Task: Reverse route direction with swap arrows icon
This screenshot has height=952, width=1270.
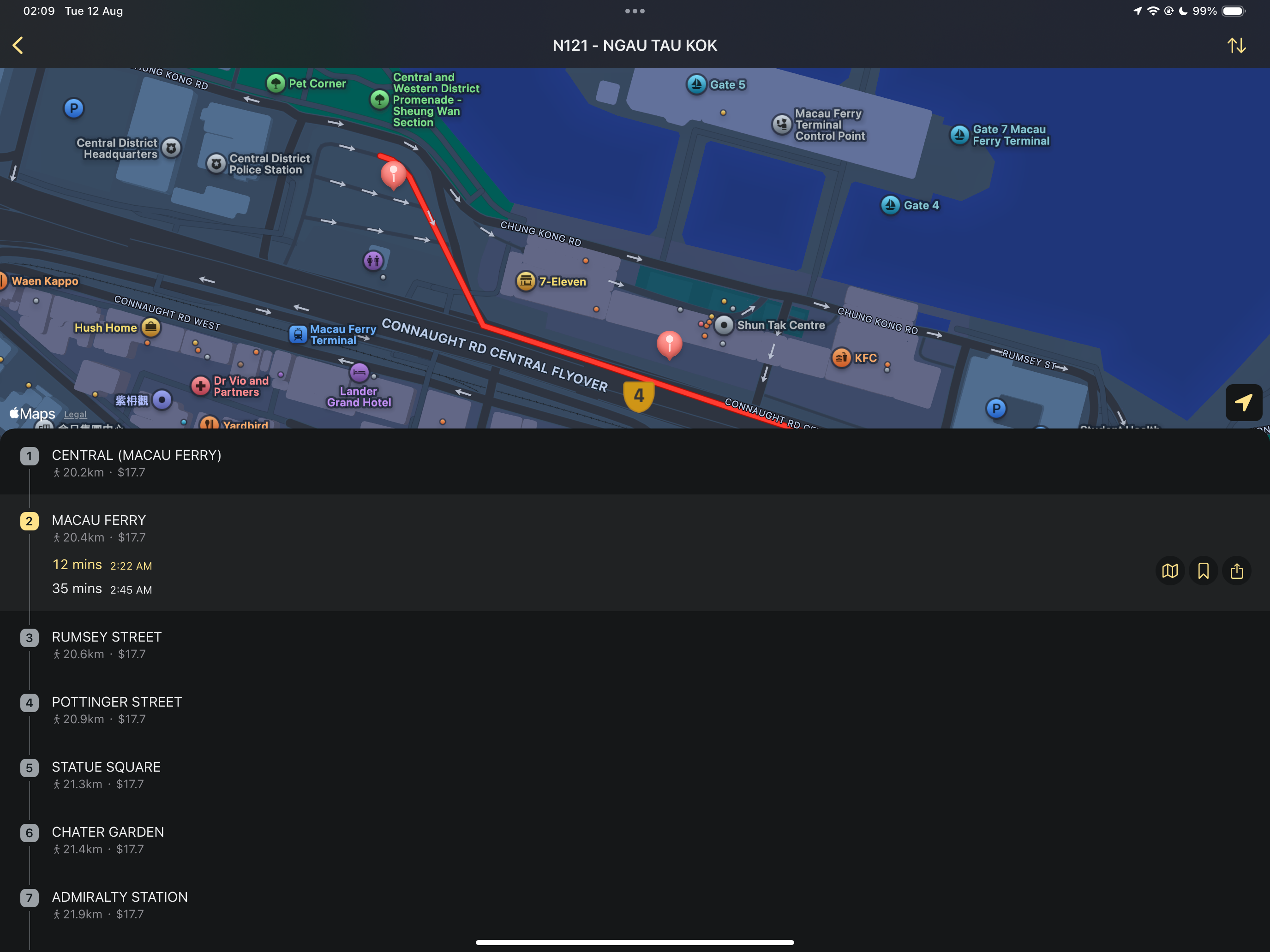Action: [x=1236, y=45]
